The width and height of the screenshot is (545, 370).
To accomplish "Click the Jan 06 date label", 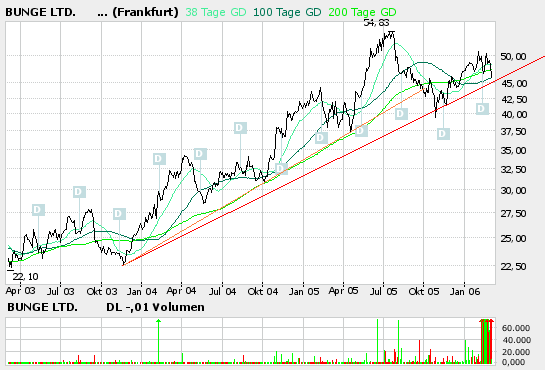I will click(465, 291).
